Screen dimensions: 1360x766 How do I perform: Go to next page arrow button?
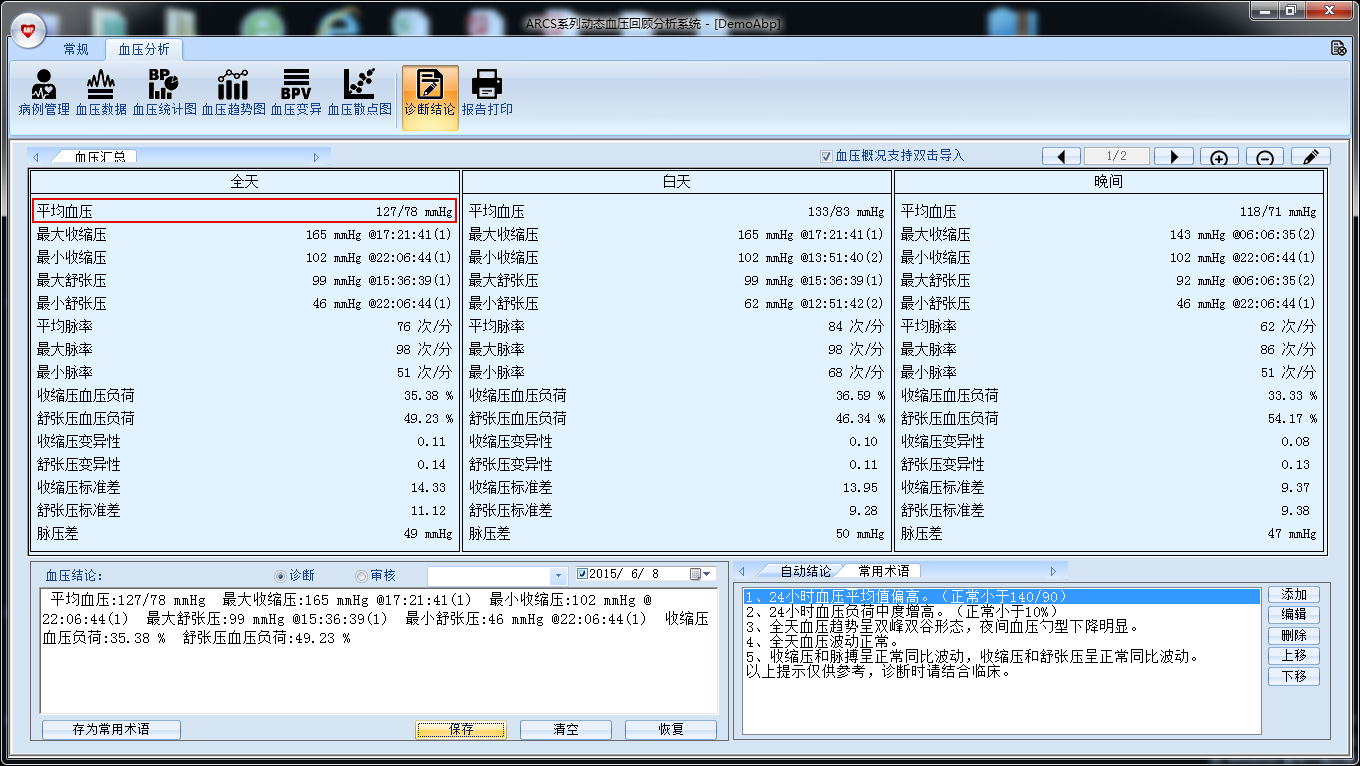point(1174,157)
